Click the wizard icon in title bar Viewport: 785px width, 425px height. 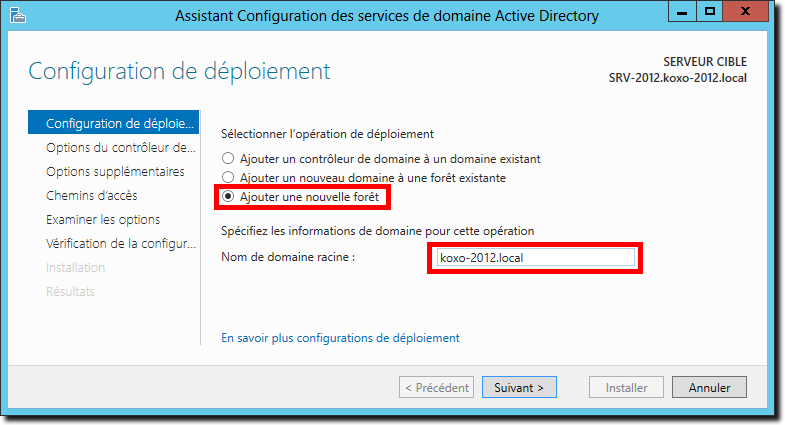(18, 16)
